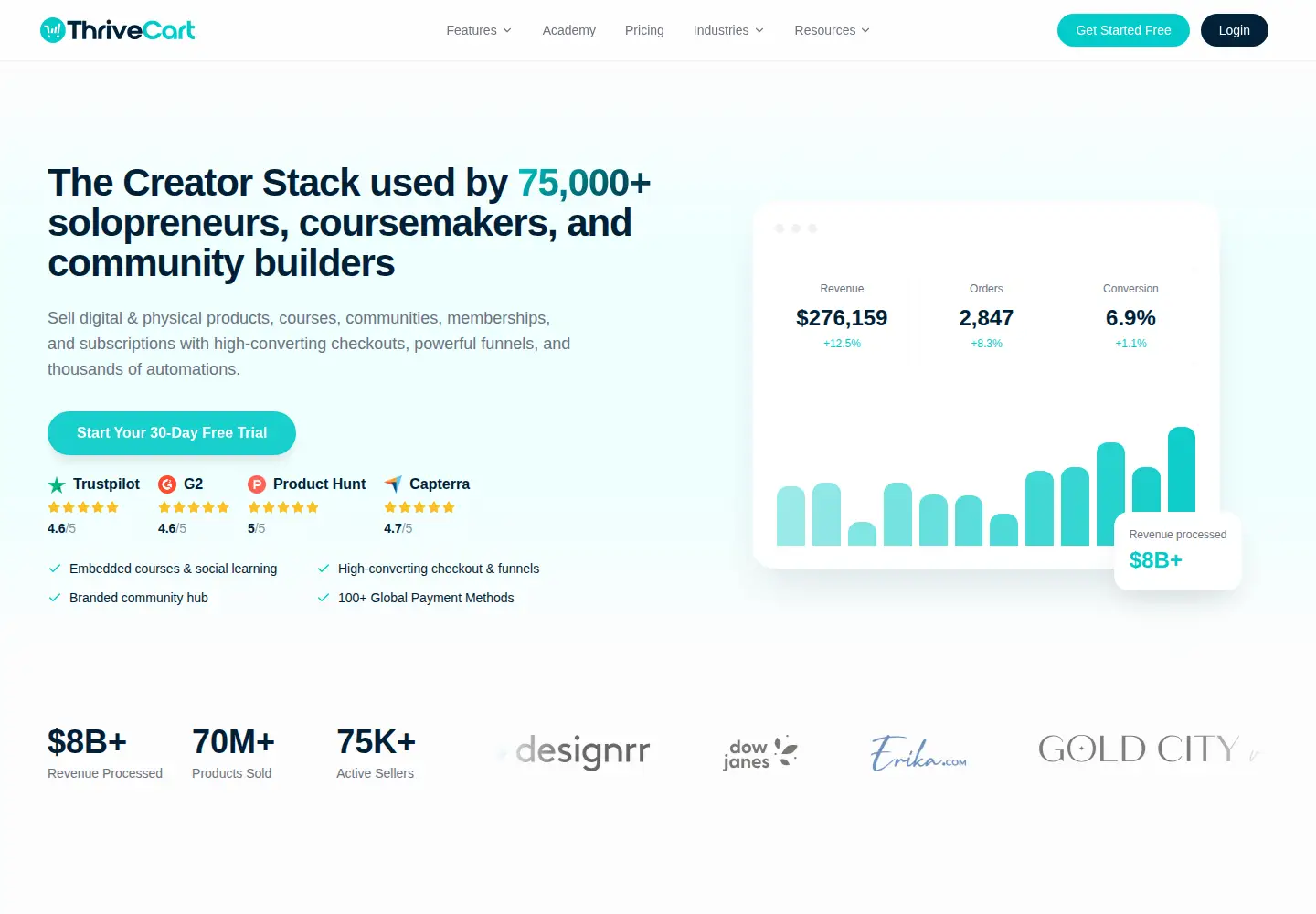The width and height of the screenshot is (1316, 914).
Task: Click the Trustpilot five-star rating row
Action: 83,507
